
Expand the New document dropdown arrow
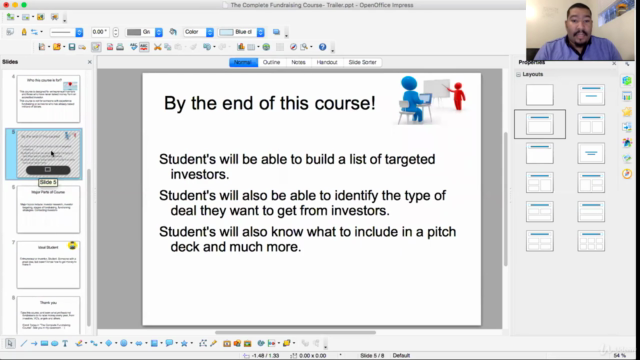[x=49, y=47]
